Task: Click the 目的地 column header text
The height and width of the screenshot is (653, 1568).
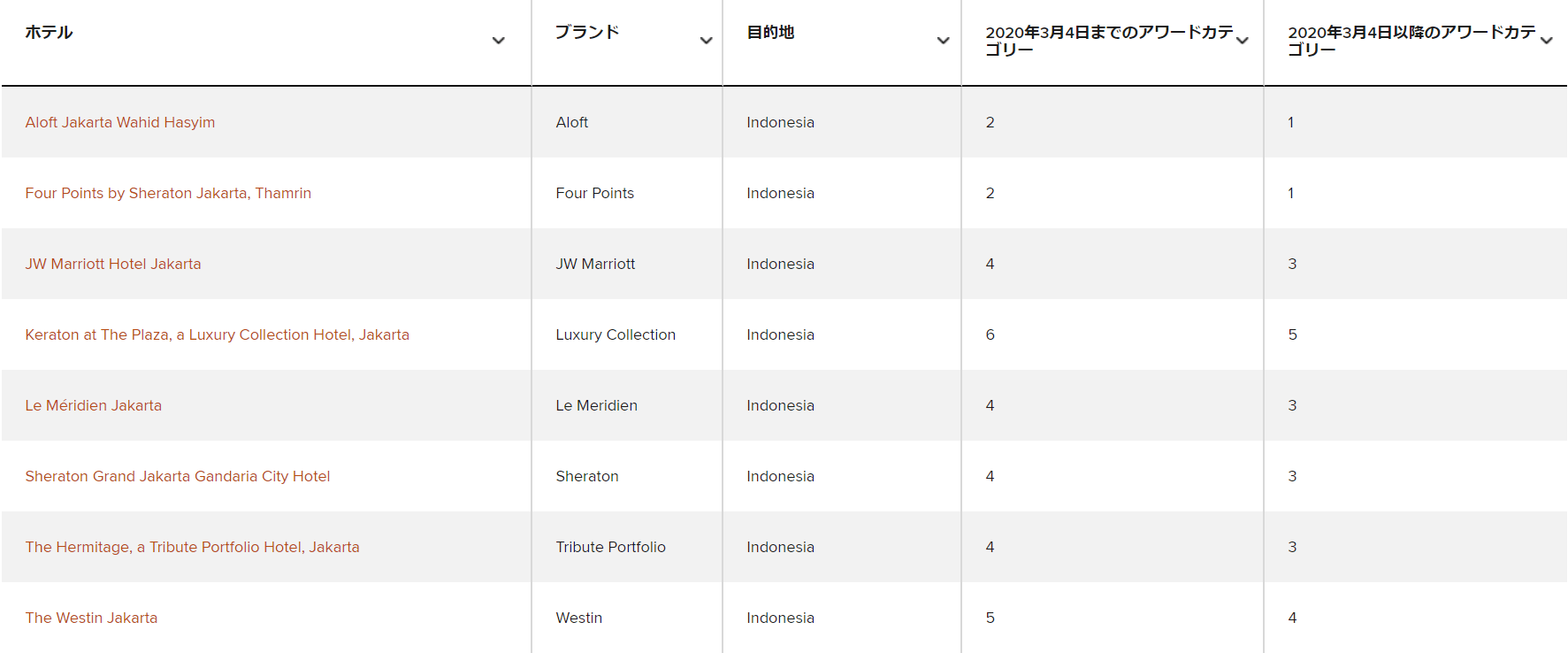Action: click(770, 33)
